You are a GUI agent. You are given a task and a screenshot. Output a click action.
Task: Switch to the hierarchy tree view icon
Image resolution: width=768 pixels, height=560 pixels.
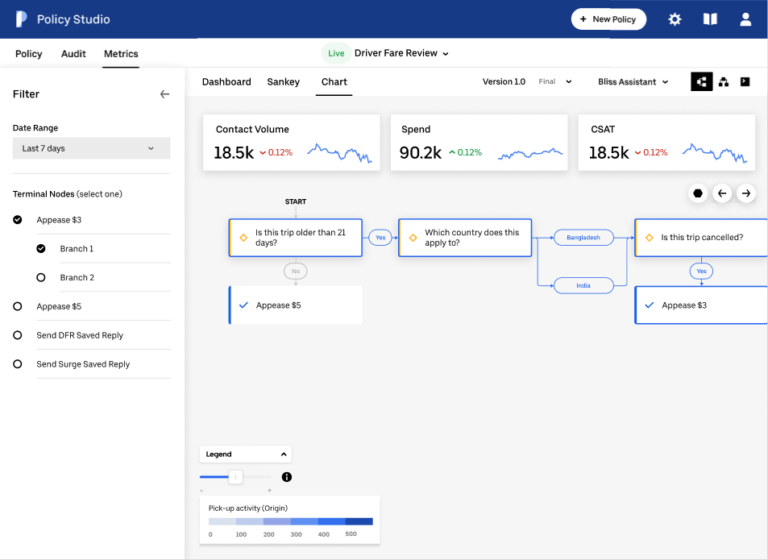pyautogui.click(x=723, y=82)
